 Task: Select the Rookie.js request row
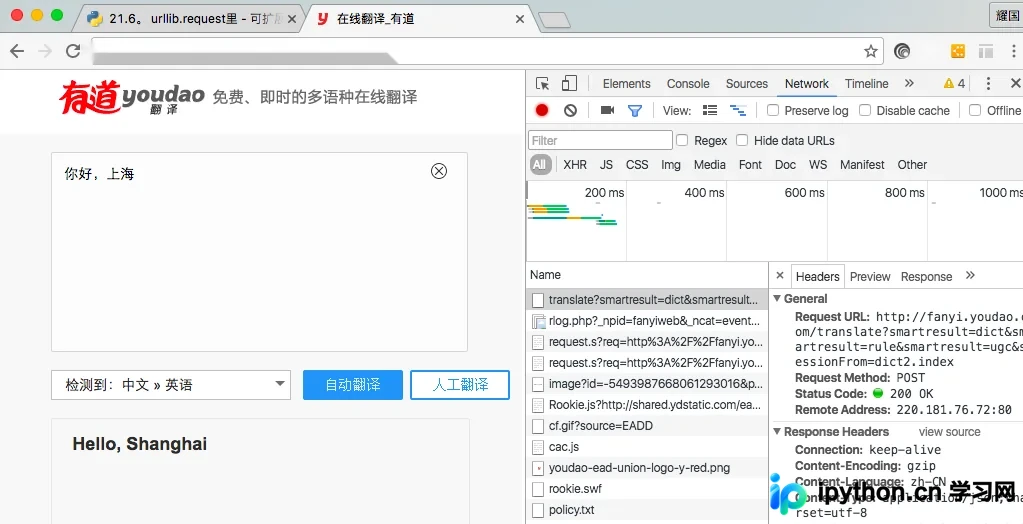[647, 405]
